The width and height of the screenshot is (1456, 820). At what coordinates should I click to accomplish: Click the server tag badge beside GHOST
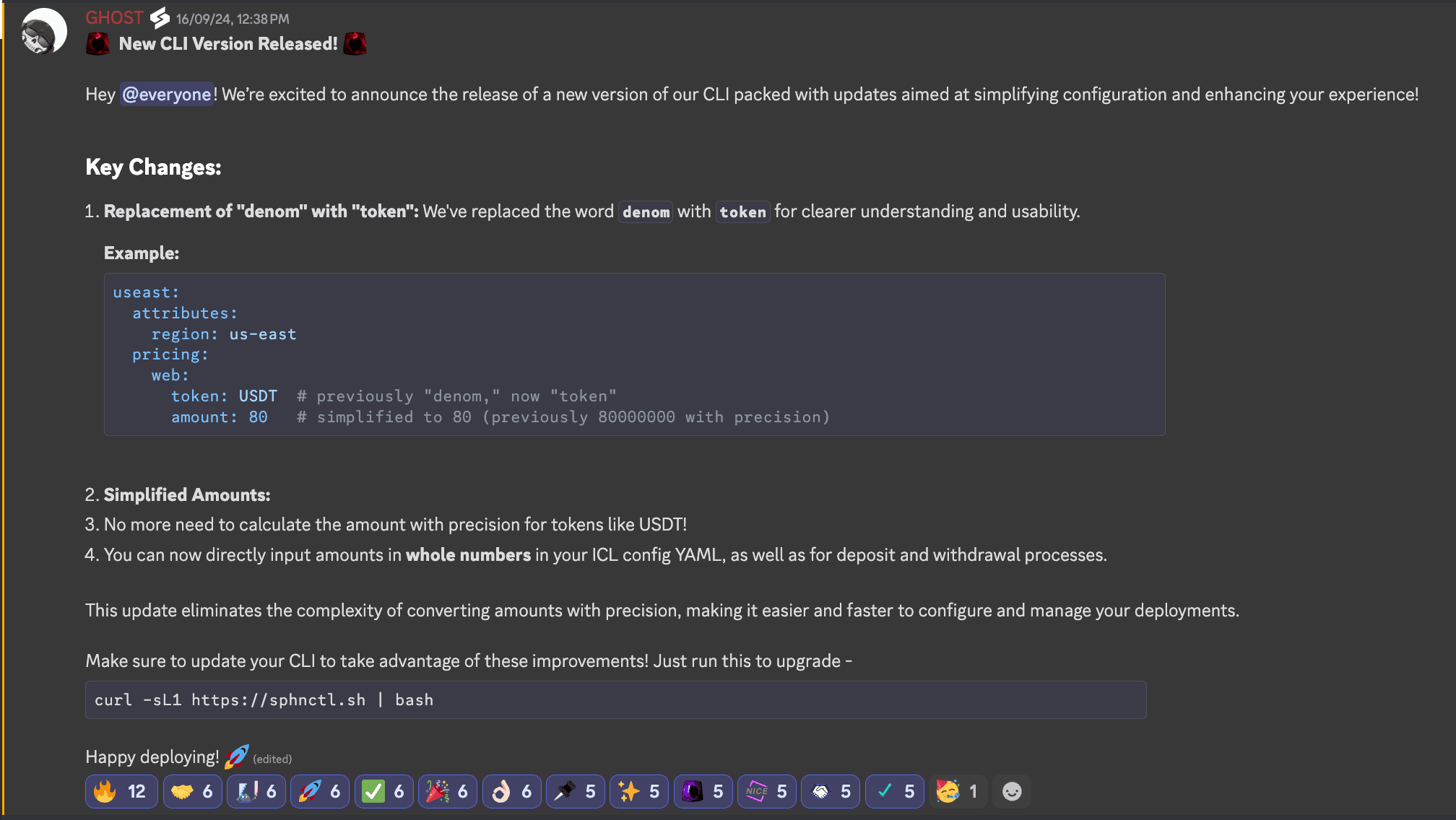click(160, 18)
